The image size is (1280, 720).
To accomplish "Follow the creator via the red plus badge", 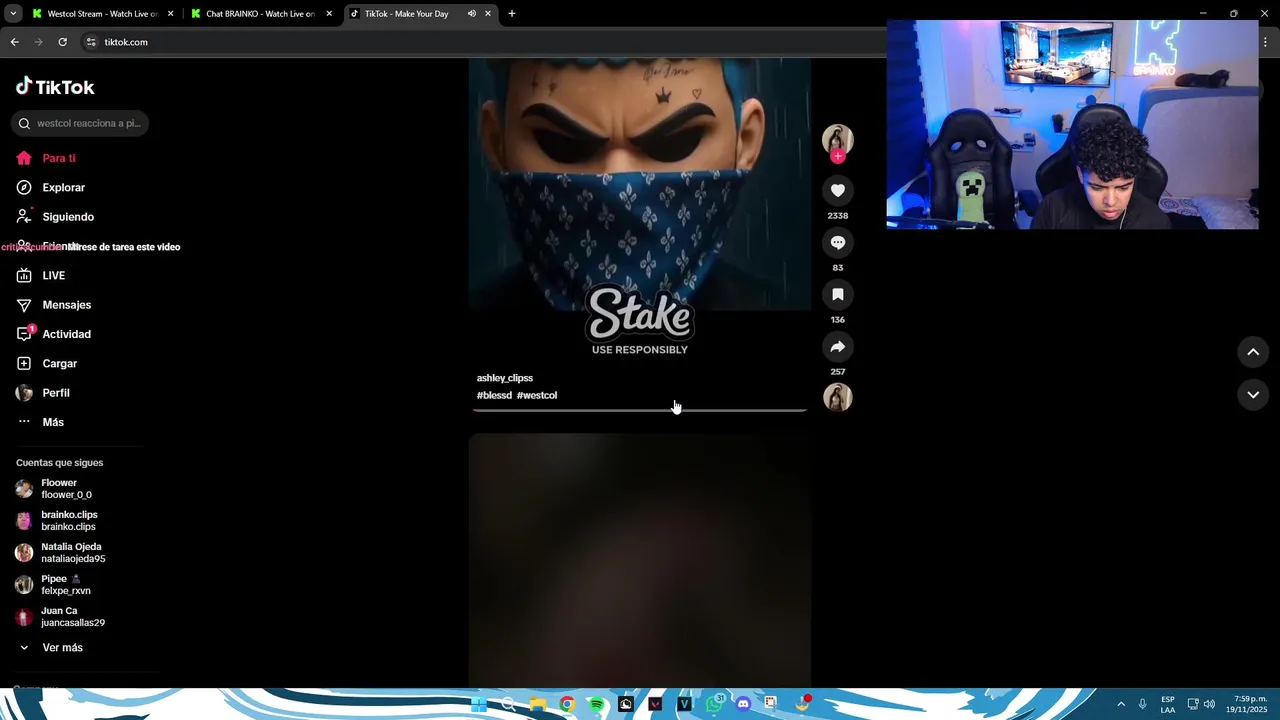I will point(838,156).
